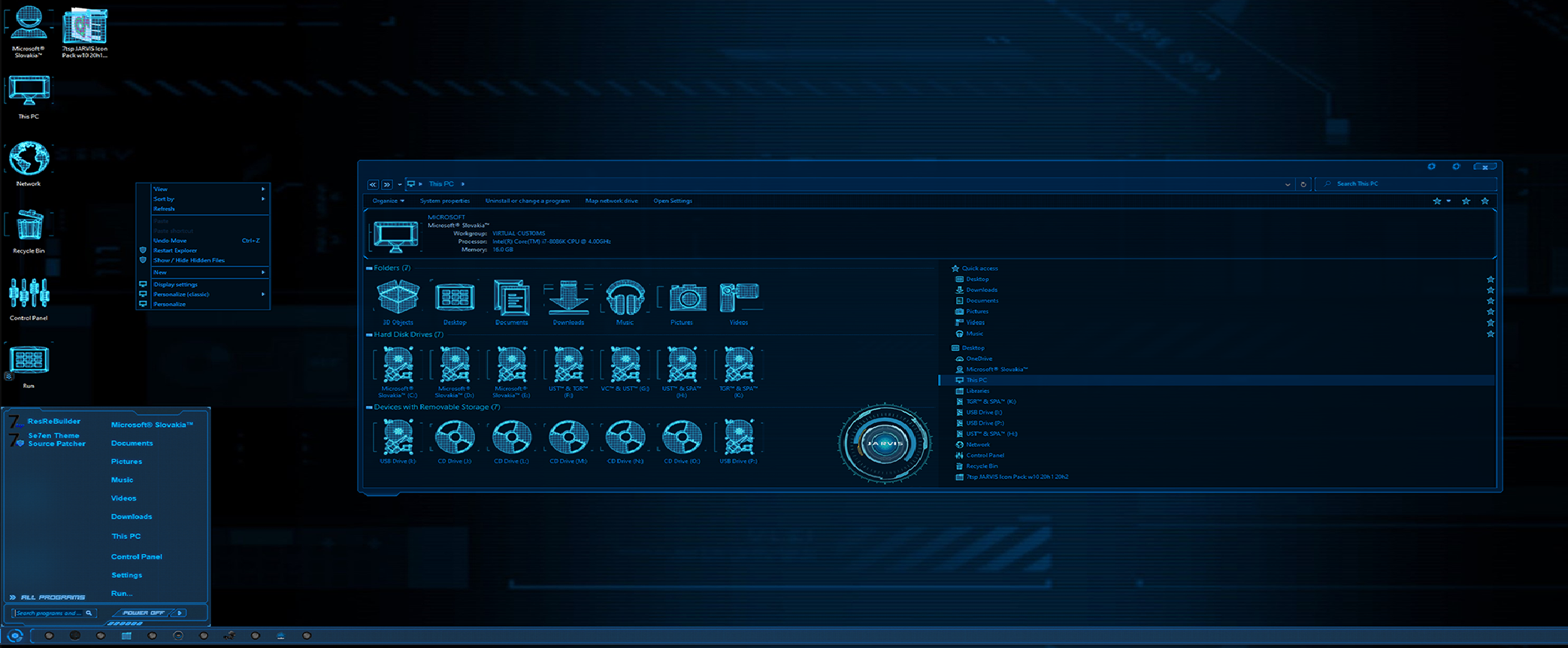Select the This PC desktop icon
This screenshot has height=648, width=1568.
click(29, 91)
